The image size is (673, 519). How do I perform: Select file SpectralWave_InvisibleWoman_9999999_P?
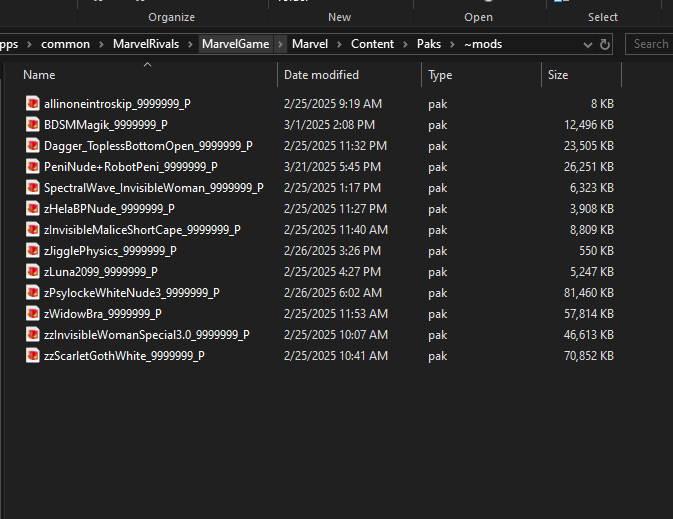pyautogui.click(x=154, y=188)
